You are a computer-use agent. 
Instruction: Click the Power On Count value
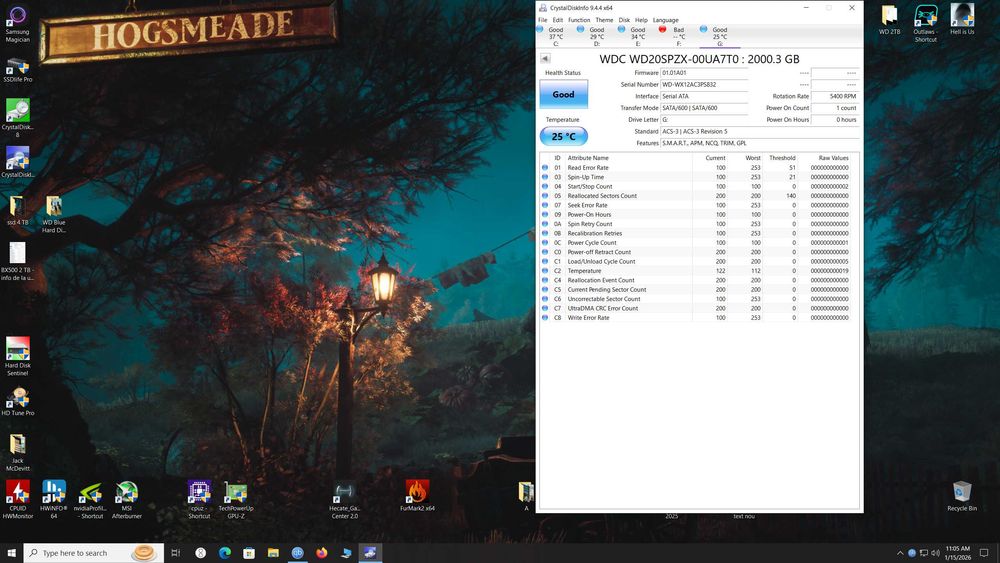pyautogui.click(x=834, y=108)
